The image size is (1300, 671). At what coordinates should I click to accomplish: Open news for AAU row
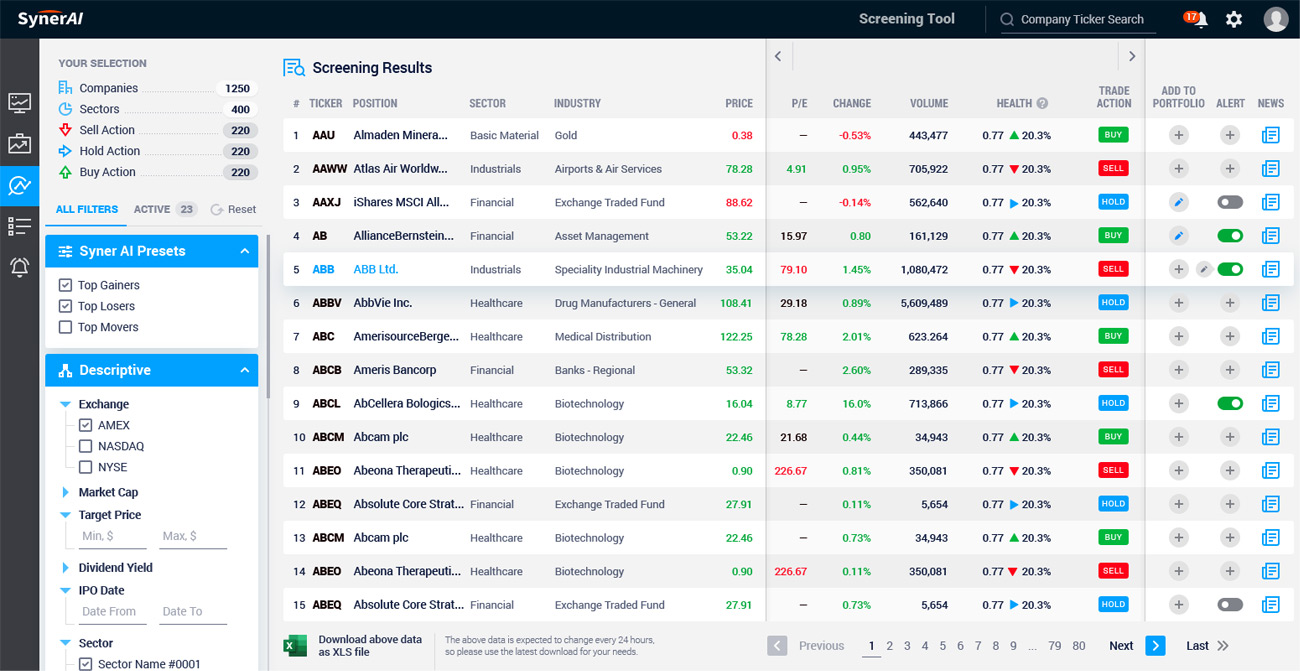(x=1271, y=135)
